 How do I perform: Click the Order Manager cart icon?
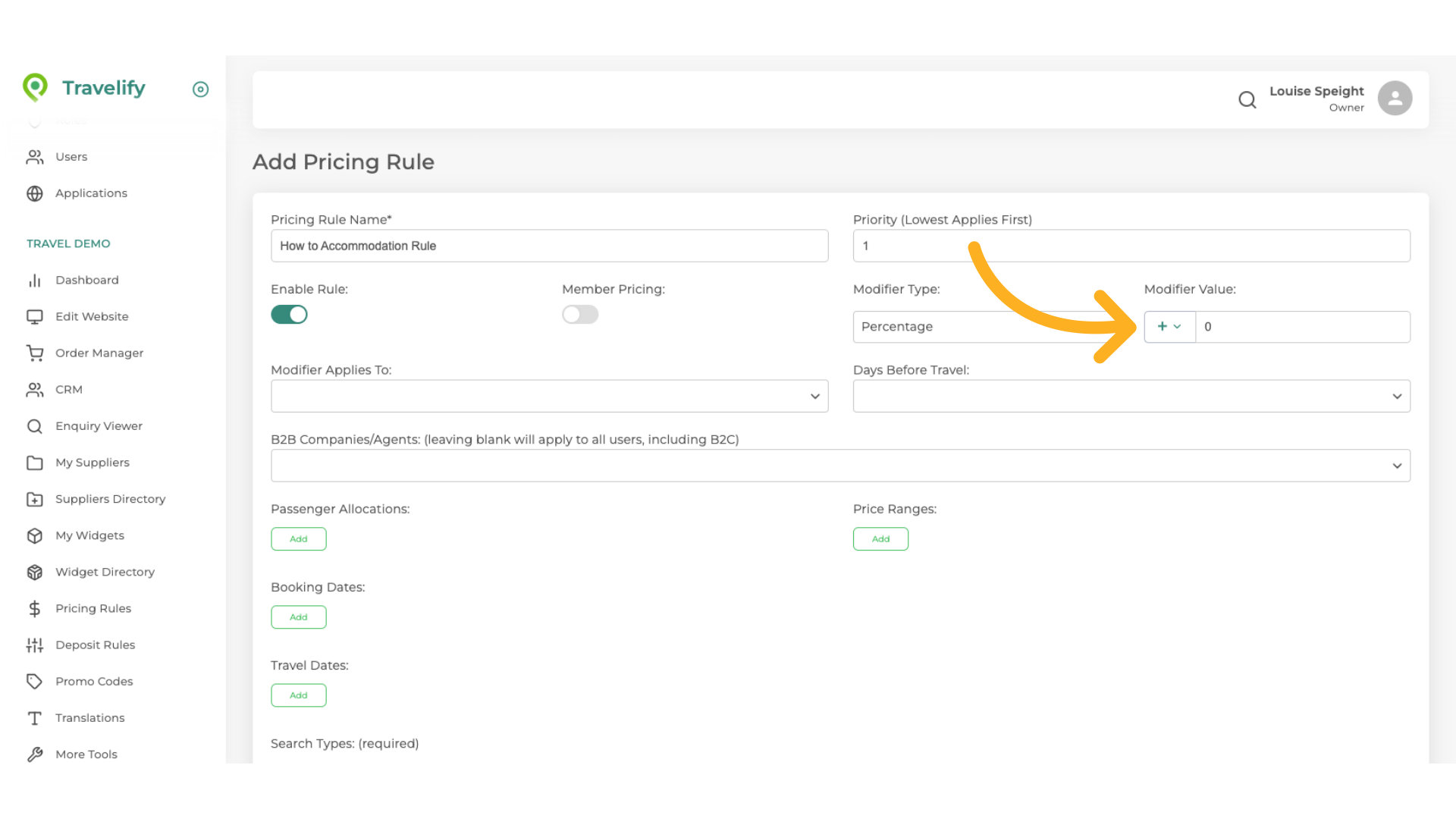(x=35, y=353)
